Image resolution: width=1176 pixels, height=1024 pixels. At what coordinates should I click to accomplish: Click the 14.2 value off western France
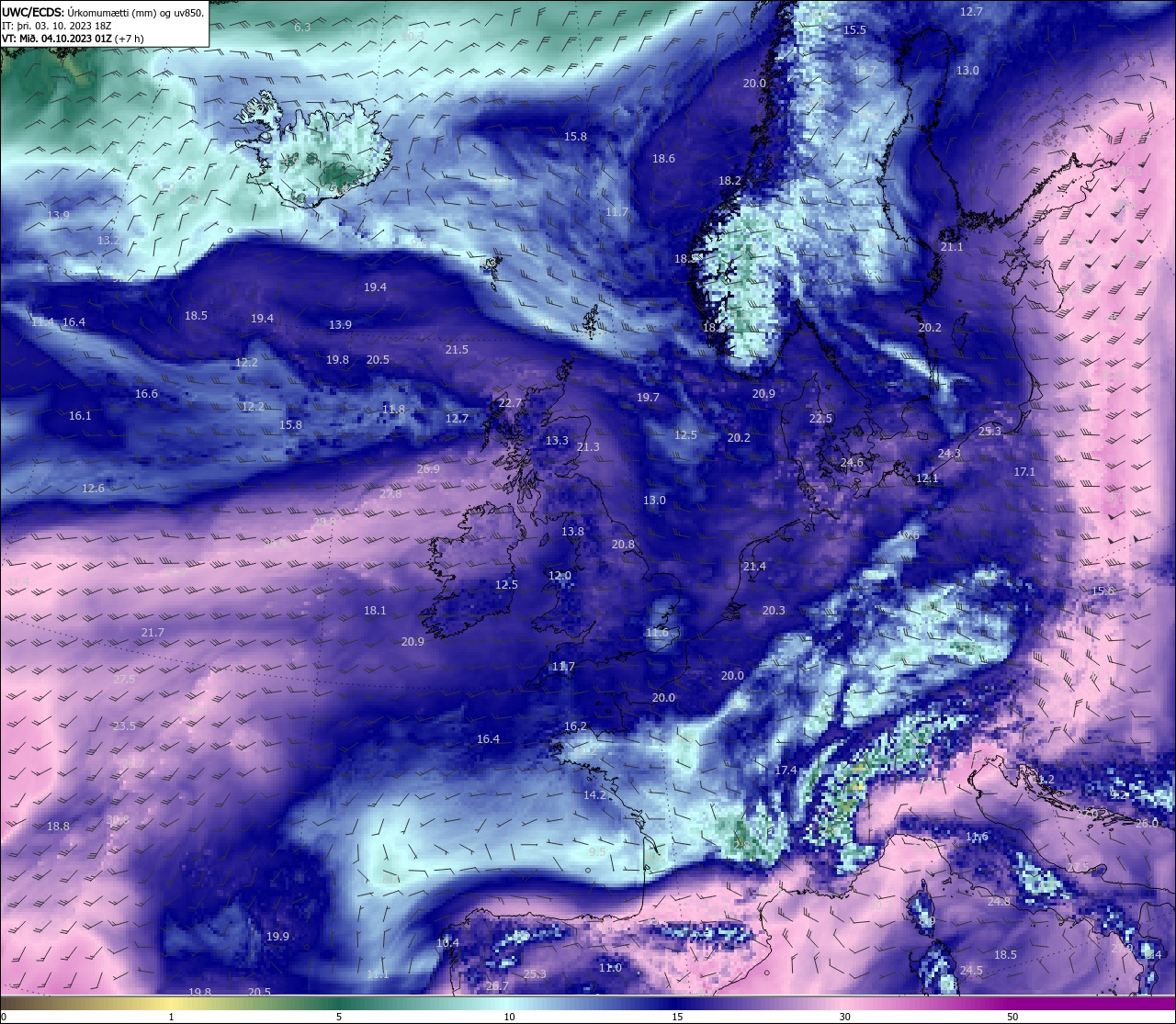(x=594, y=795)
